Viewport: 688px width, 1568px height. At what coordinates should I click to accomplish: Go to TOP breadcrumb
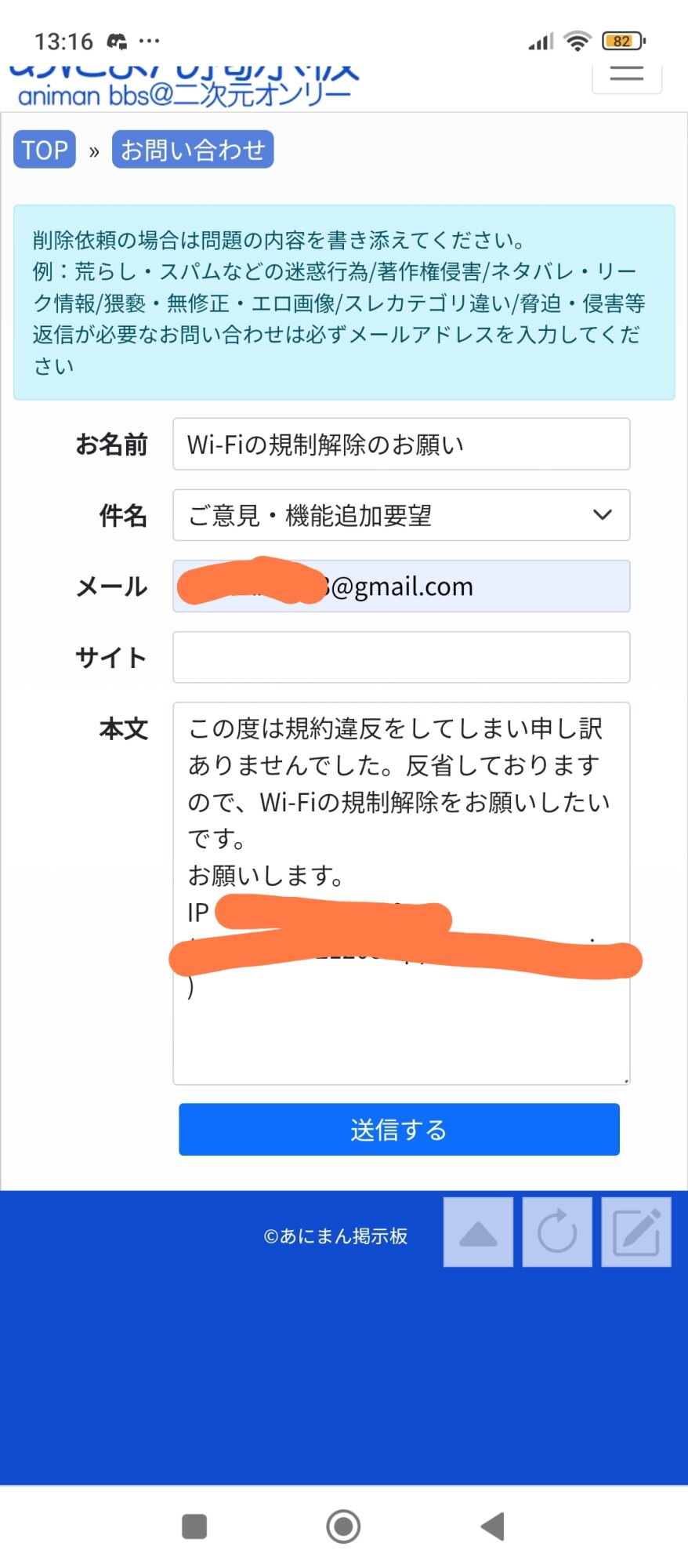tap(45, 150)
